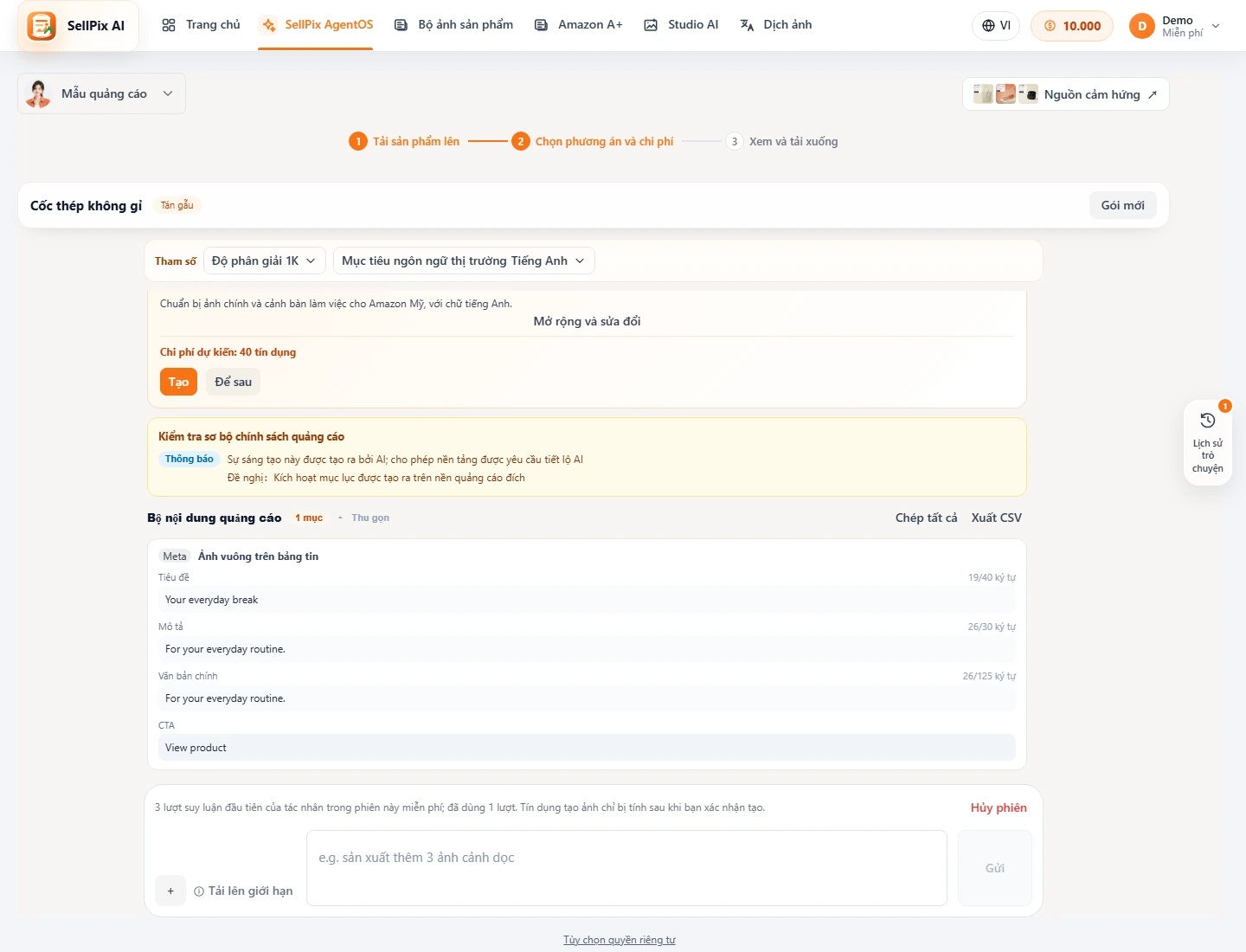Click the Tải lên giới hạn info icon
Image resolution: width=1246 pixels, height=952 pixels.
tap(199, 891)
